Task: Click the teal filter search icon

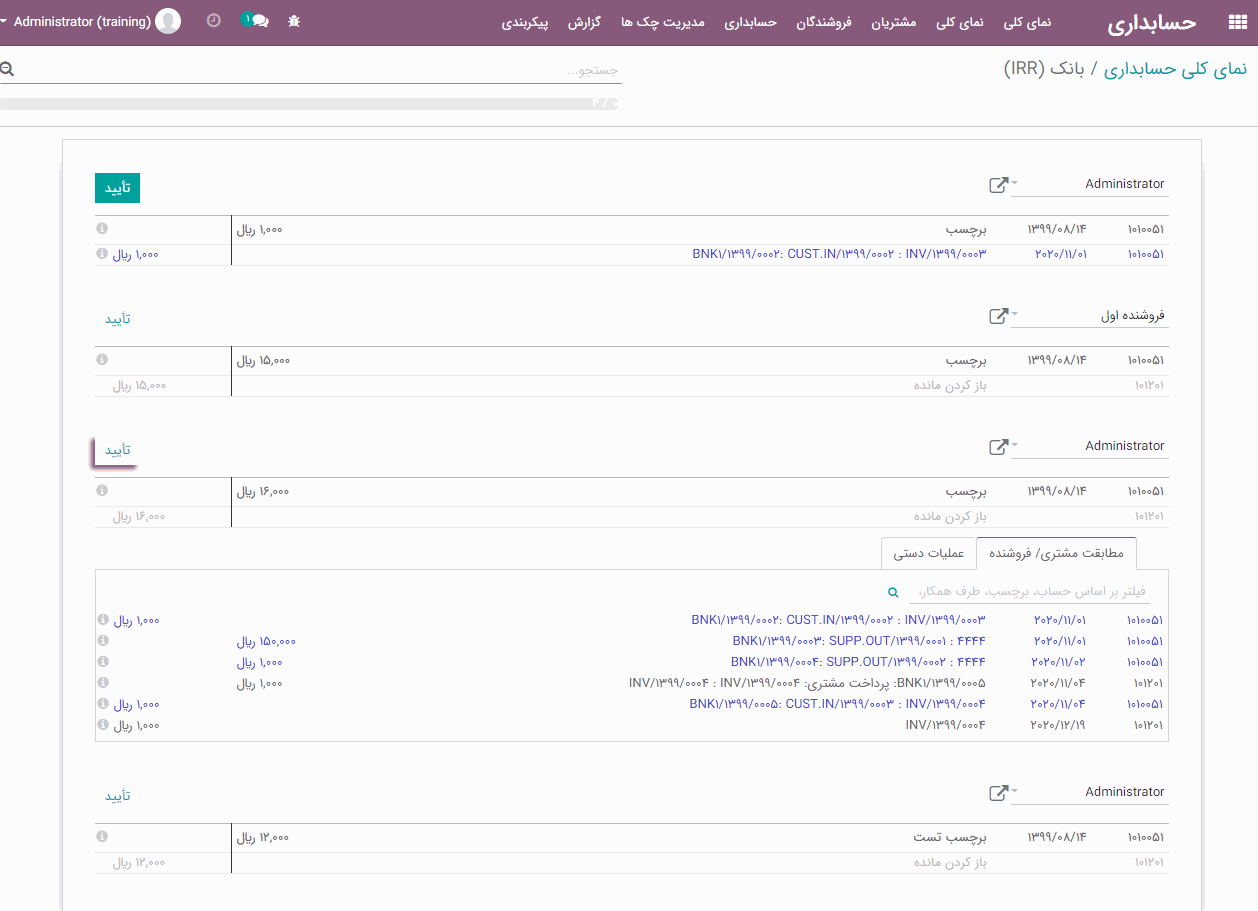Action: coord(894,592)
